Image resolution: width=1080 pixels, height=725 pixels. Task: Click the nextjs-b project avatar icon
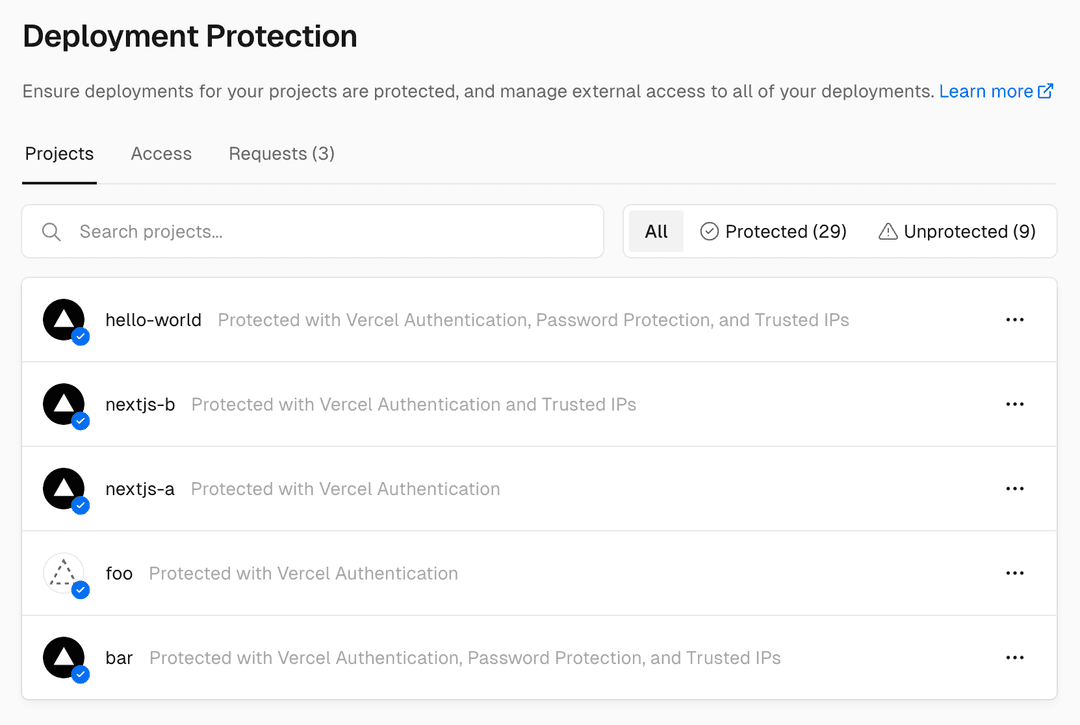(x=63, y=403)
